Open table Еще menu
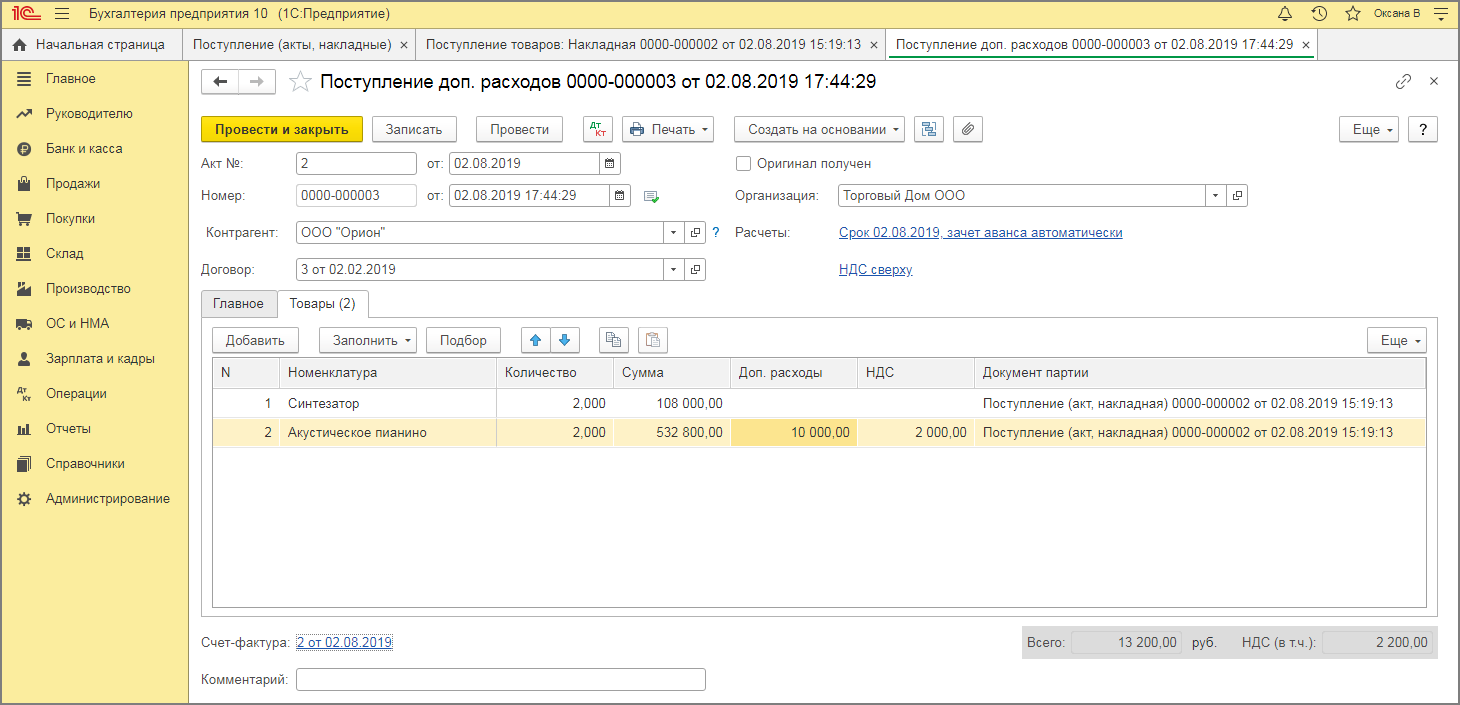Screen dimensions: 1460x705 pyautogui.click(x=1397, y=340)
